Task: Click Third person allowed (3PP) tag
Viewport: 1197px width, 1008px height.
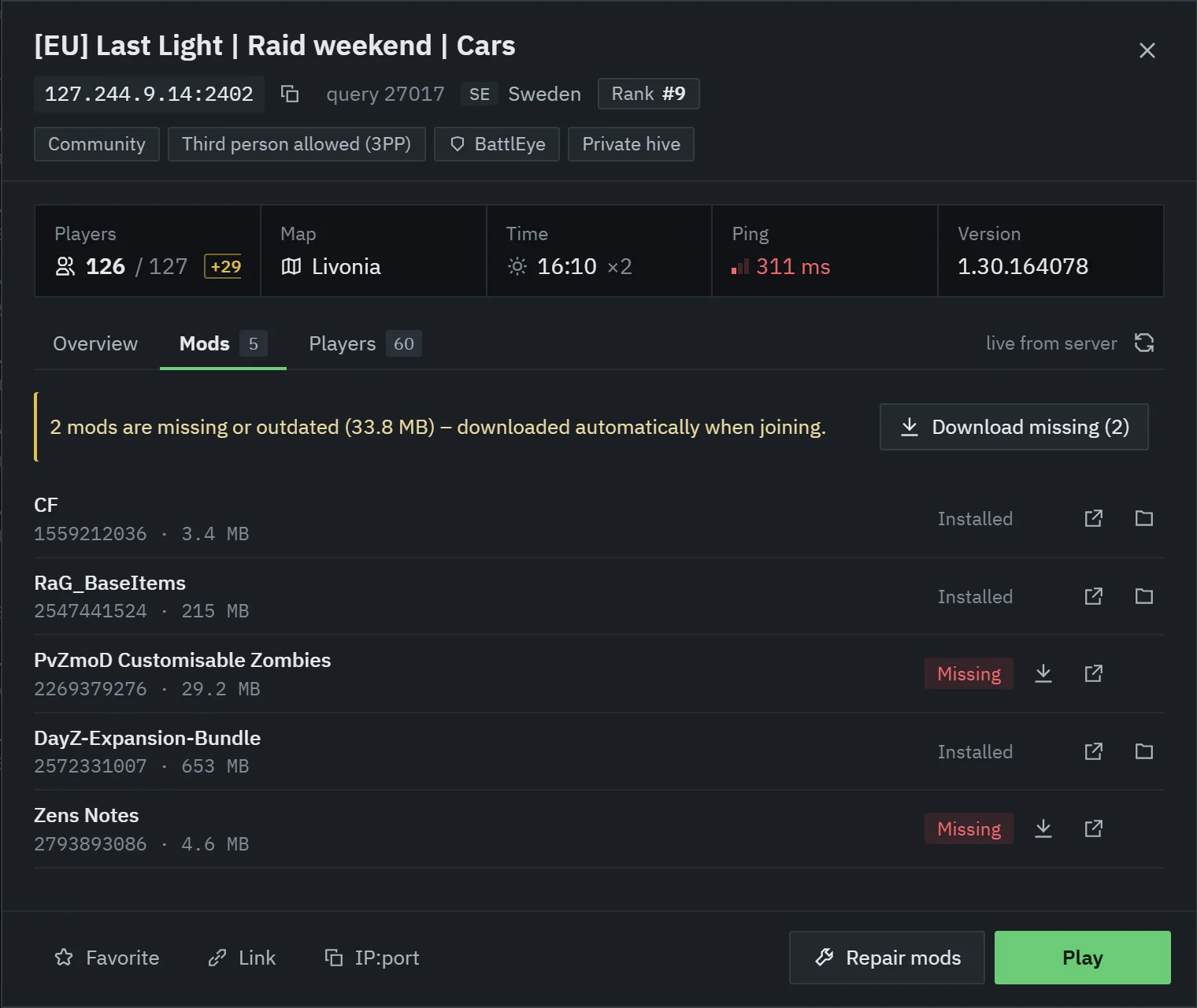Action: click(297, 144)
